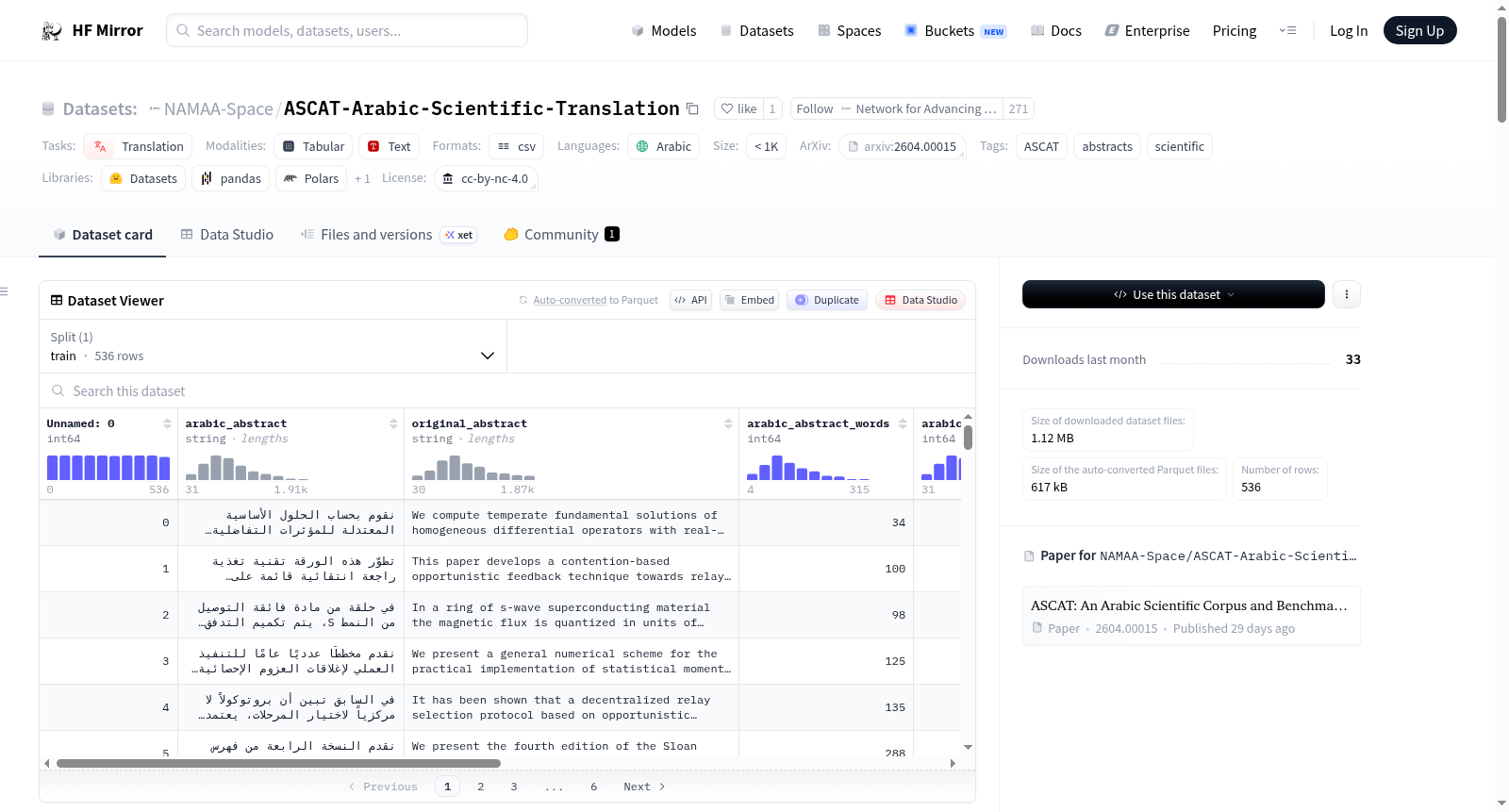Expand the Split train dropdown
Image resolution: width=1509 pixels, height=812 pixels.
tap(273, 347)
